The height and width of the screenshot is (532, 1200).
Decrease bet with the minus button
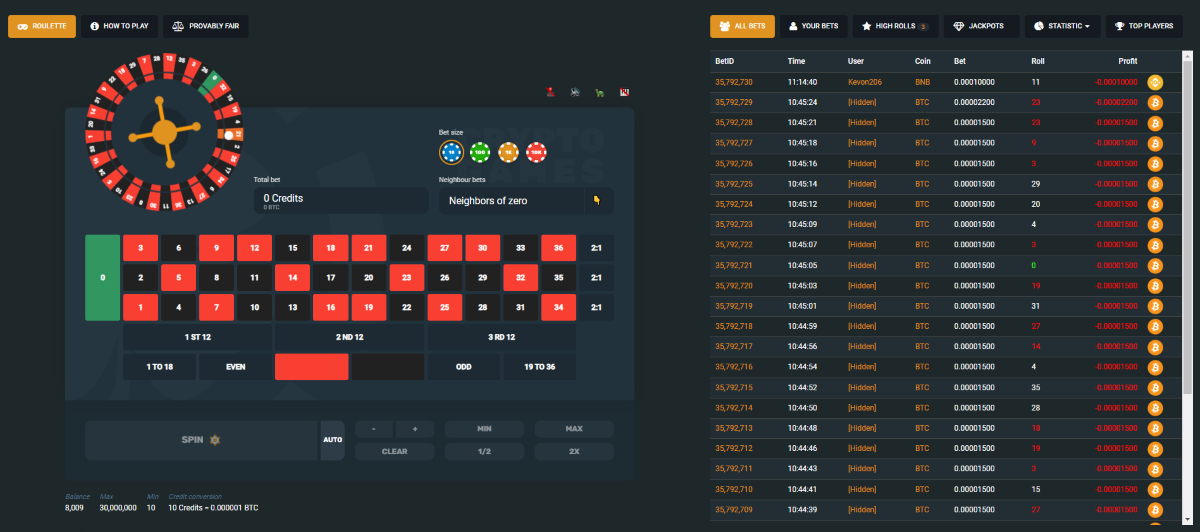click(374, 429)
